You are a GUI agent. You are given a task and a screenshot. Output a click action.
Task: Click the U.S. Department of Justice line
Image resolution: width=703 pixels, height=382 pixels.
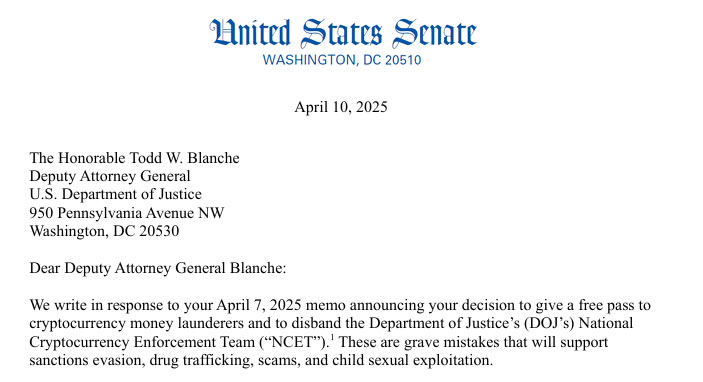click(116, 194)
